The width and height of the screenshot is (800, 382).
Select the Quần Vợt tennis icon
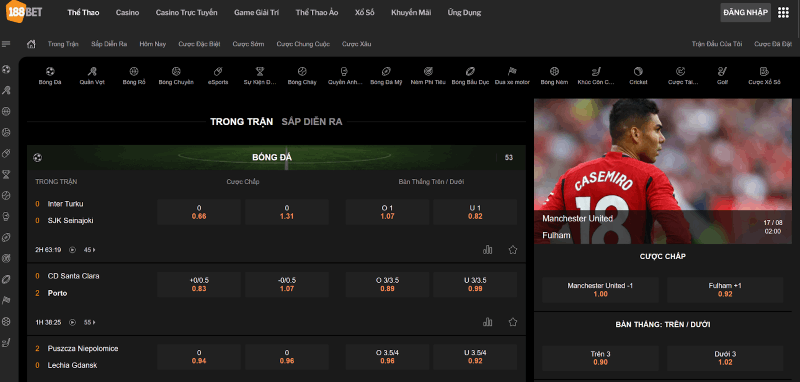[92, 75]
